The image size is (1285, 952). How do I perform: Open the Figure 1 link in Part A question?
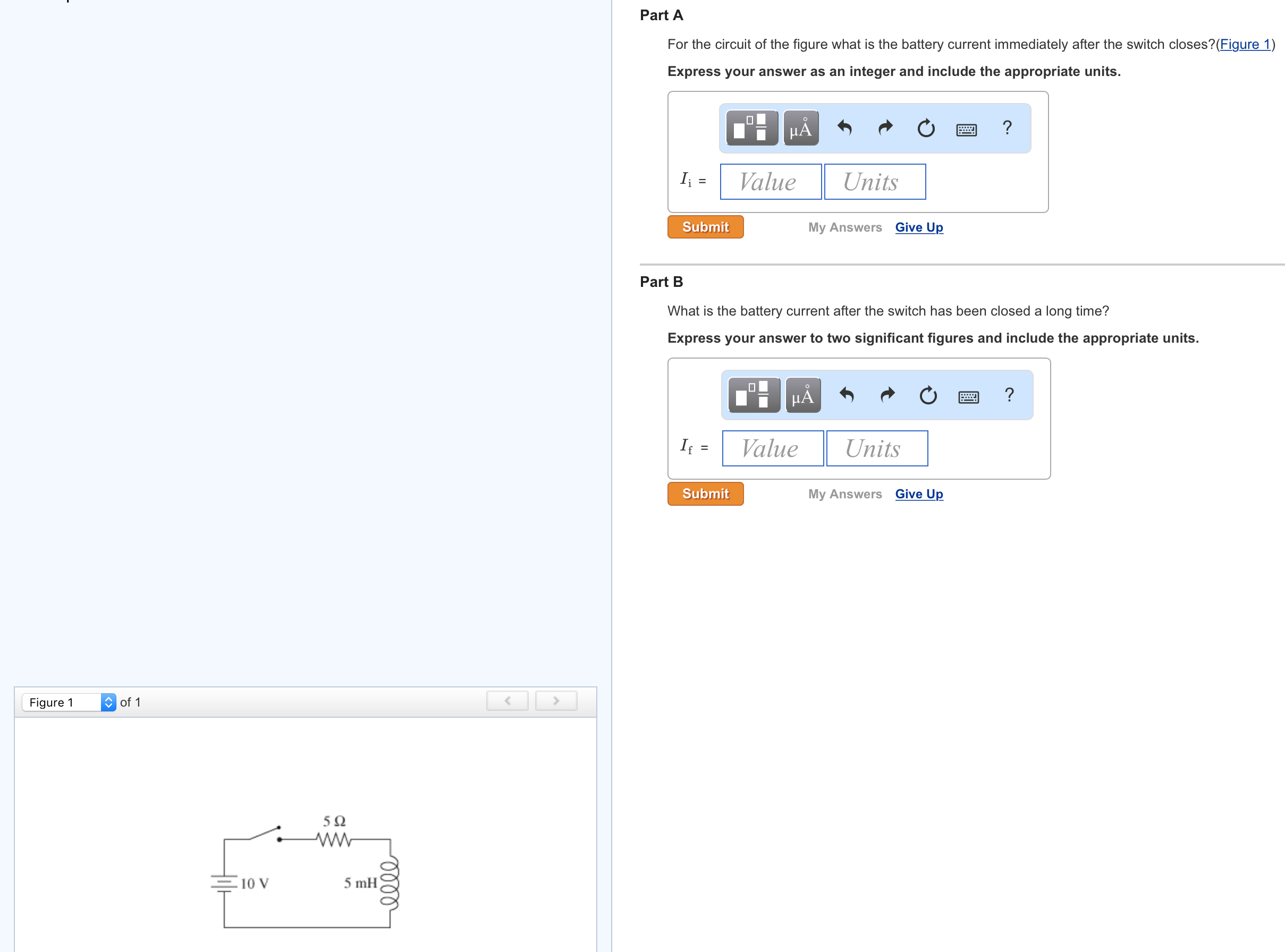click(x=1244, y=45)
